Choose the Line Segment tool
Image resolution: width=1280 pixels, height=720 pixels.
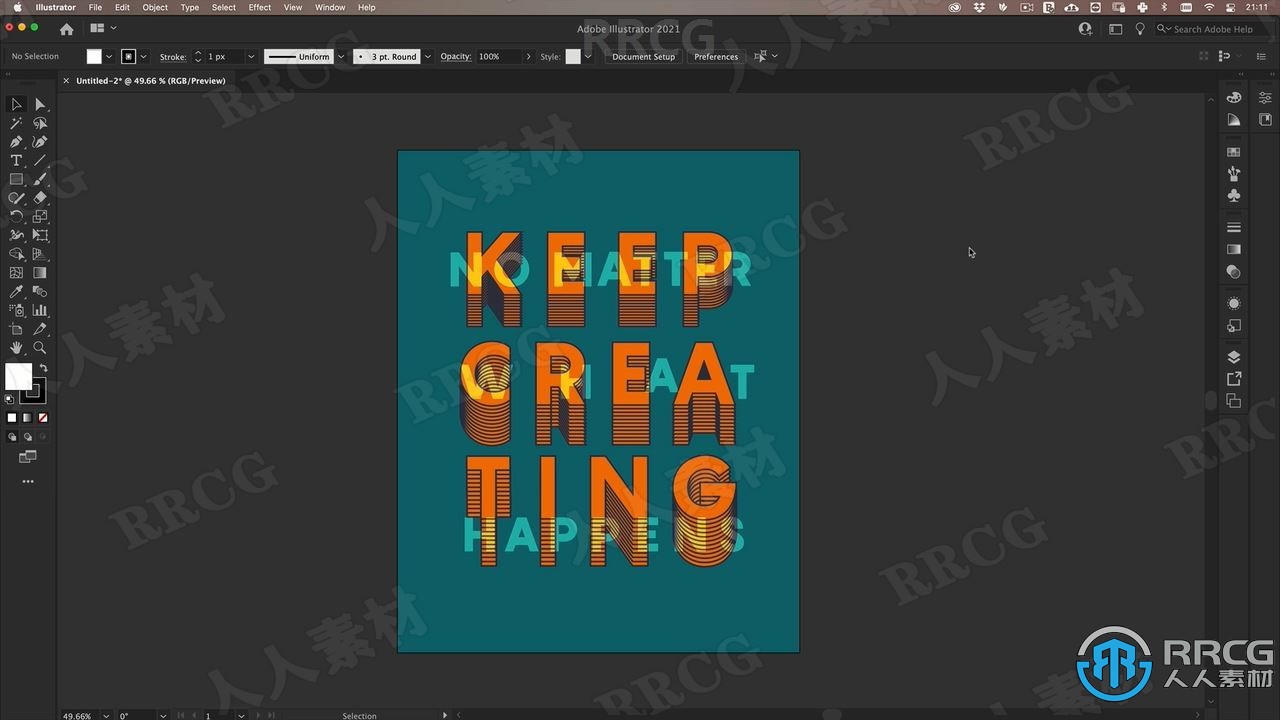pos(40,161)
